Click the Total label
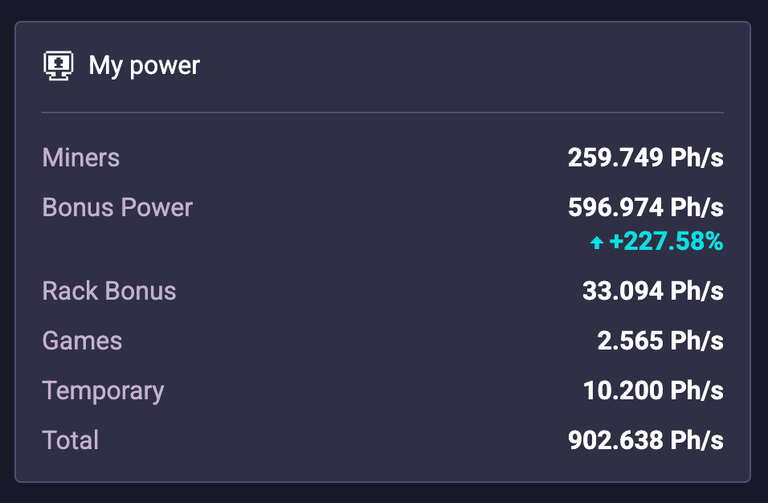The image size is (768, 503). (x=71, y=440)
